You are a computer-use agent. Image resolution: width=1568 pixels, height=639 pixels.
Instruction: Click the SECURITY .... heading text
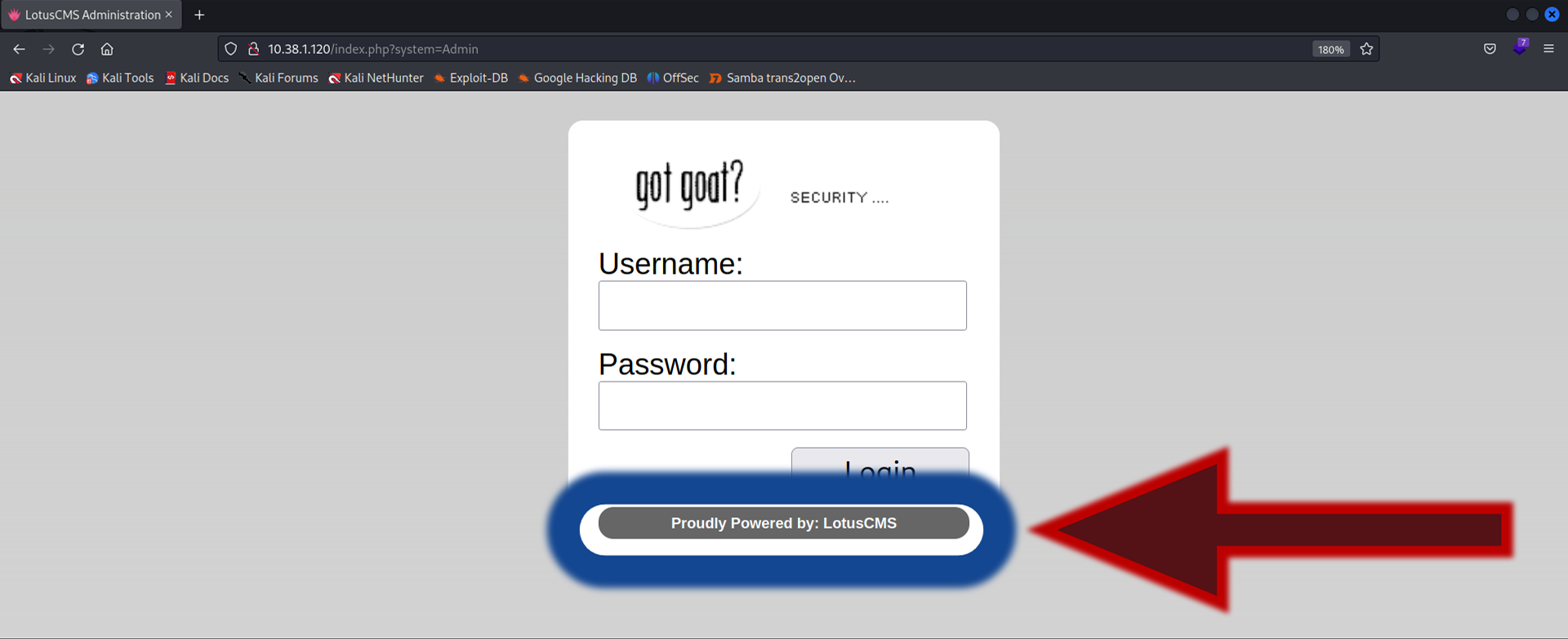[x=840, y=198]
